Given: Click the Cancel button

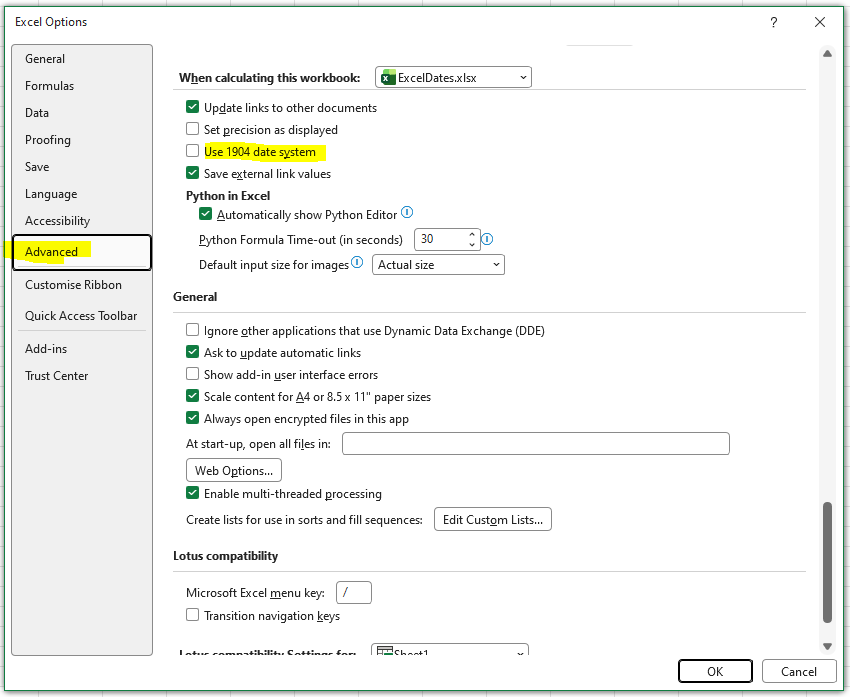Looking at the screenshot, I should point(799,672).
